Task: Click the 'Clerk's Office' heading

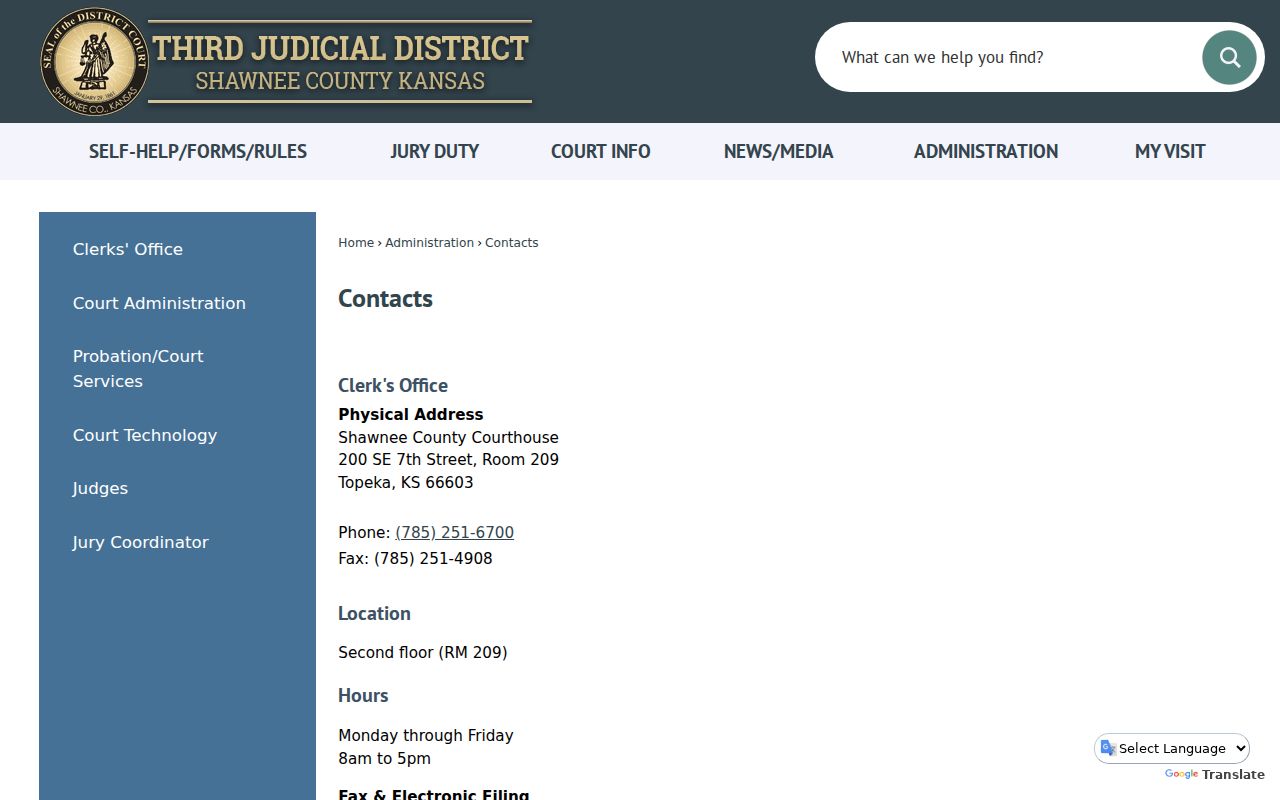Action: (393, 385)
